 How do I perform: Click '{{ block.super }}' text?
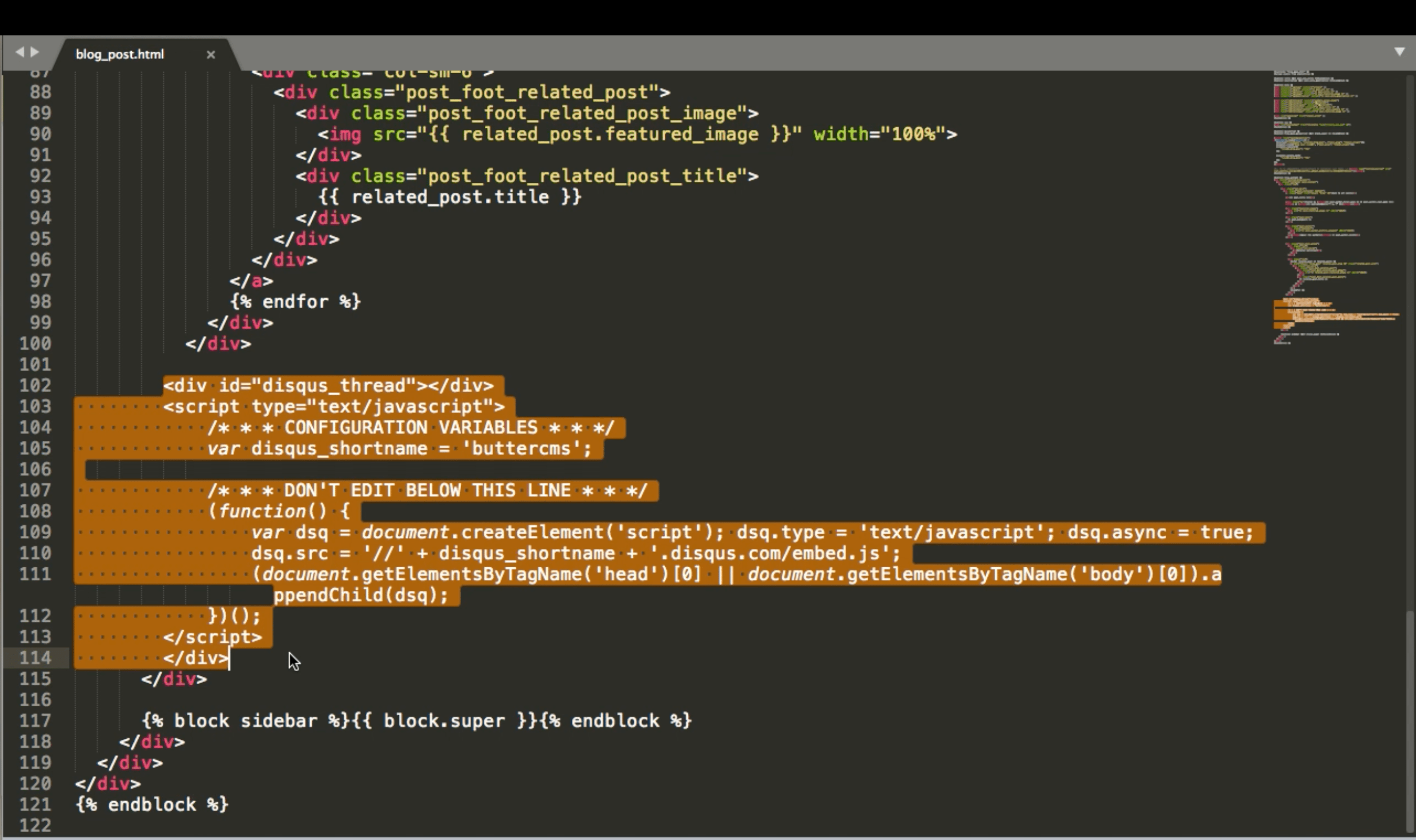tap(444, 721)
